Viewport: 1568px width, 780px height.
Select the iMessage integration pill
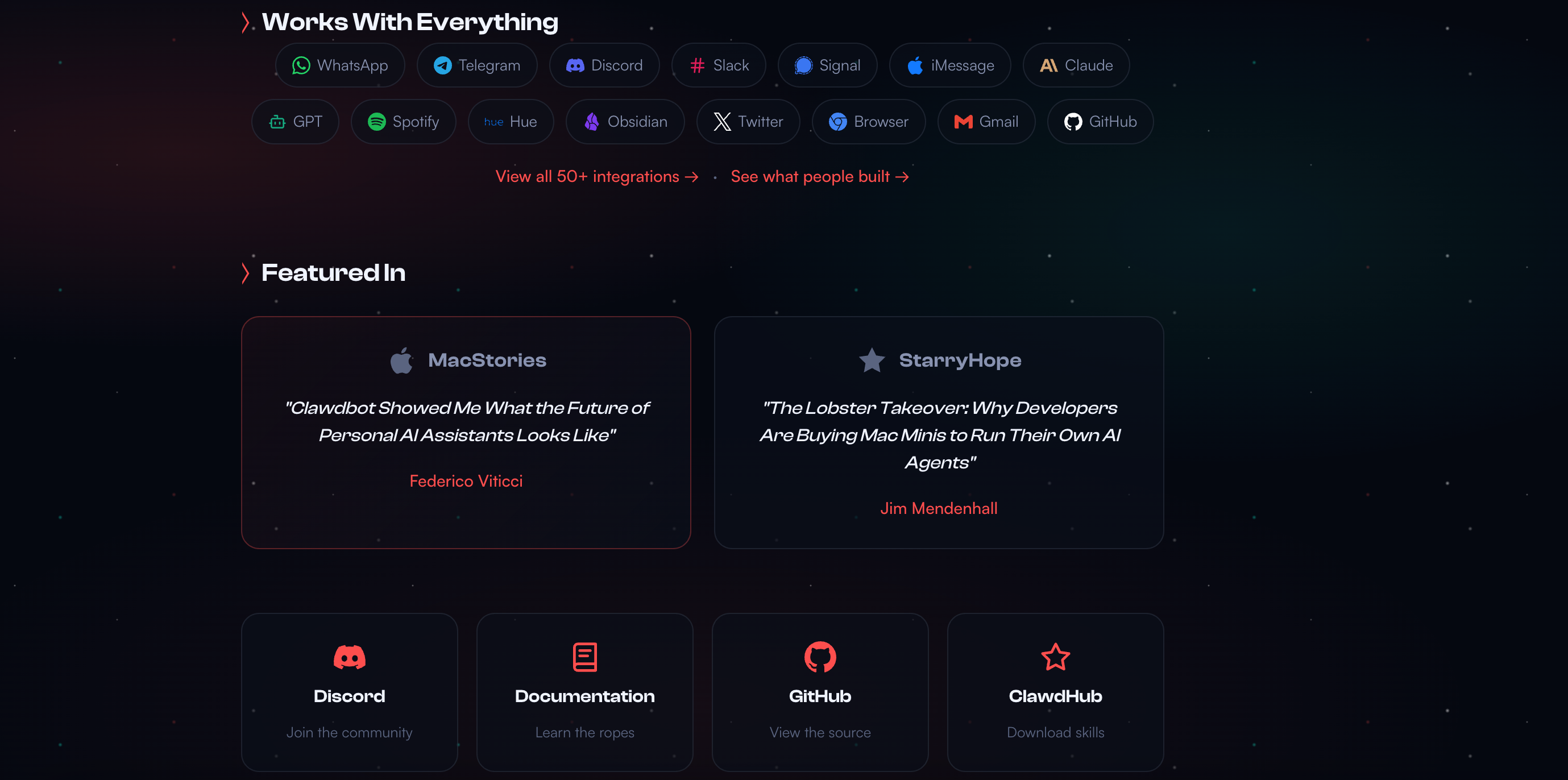coord(949,65)
